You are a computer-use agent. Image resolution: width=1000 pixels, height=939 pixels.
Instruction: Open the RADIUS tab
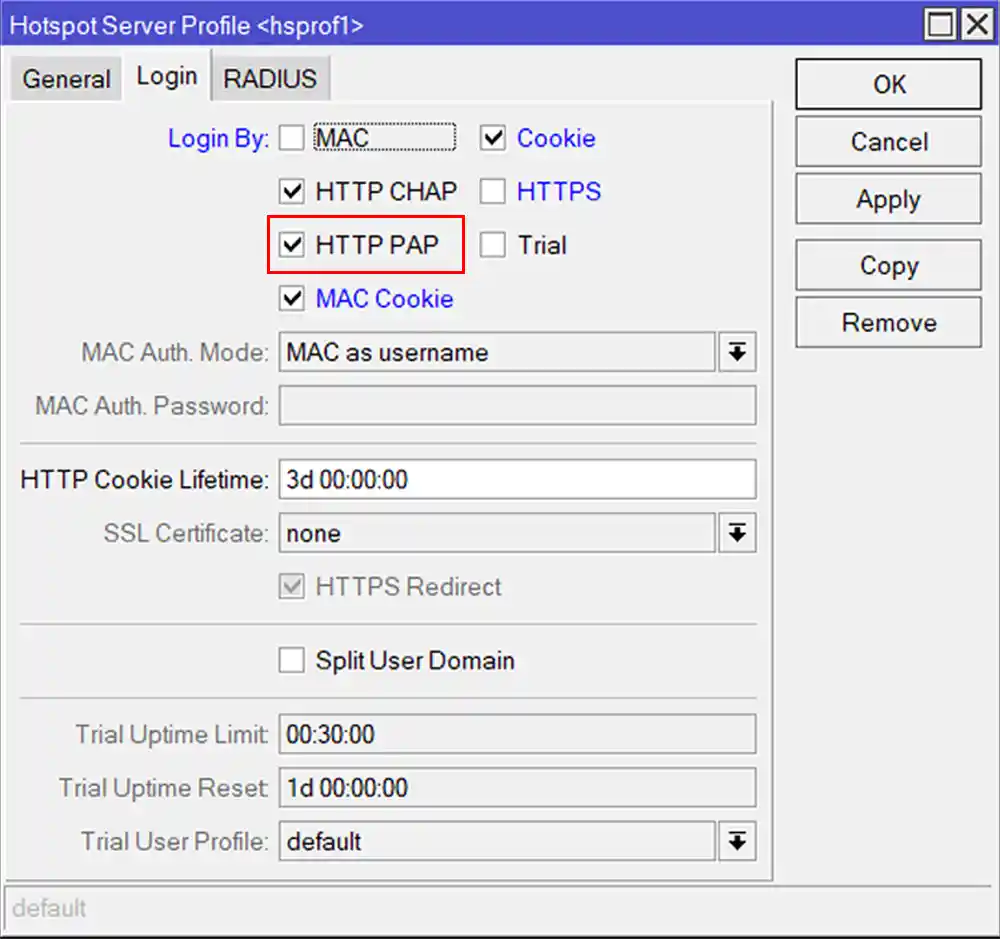coord(270,78)
